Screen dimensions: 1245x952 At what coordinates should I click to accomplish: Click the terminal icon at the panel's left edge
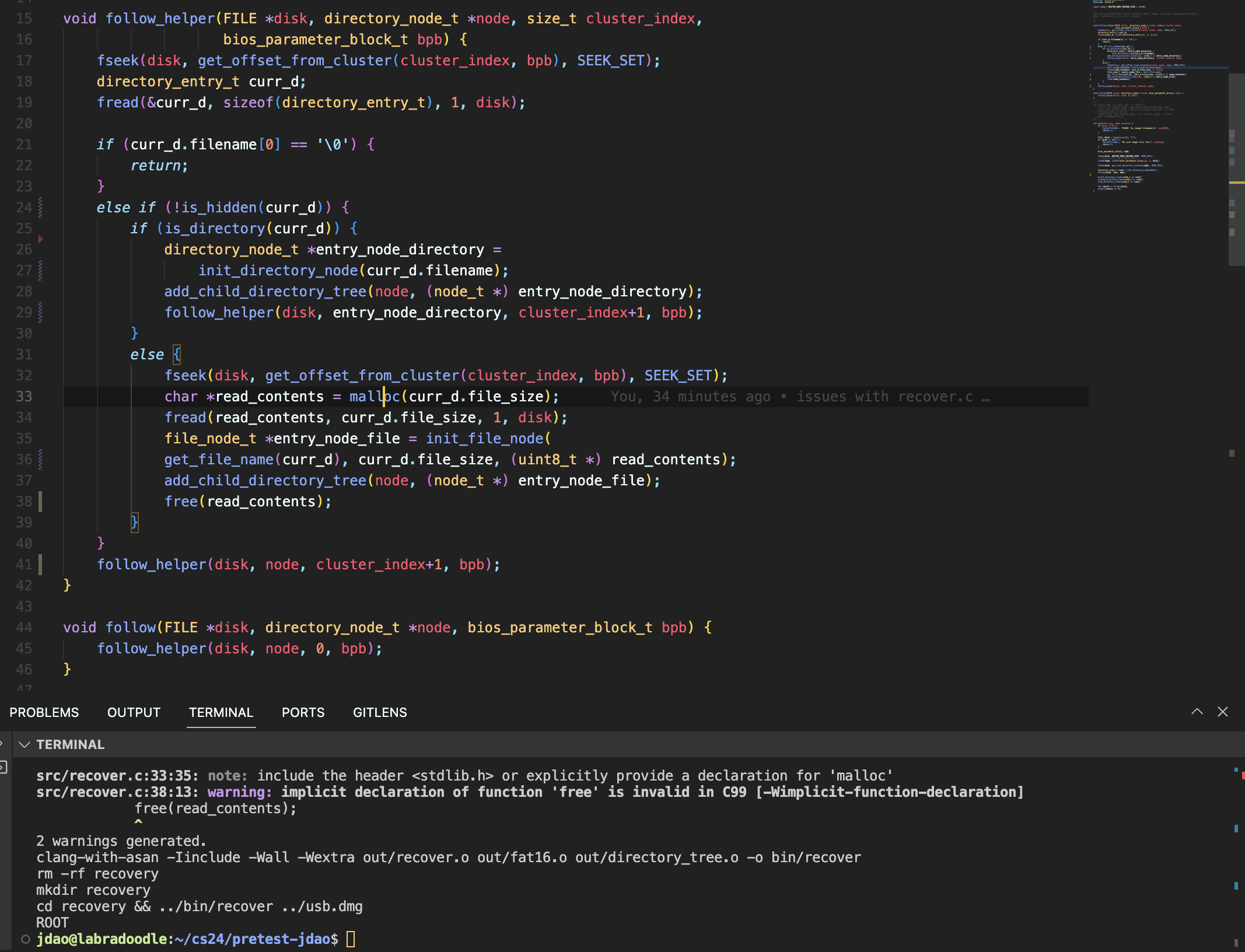click(3, 768)
